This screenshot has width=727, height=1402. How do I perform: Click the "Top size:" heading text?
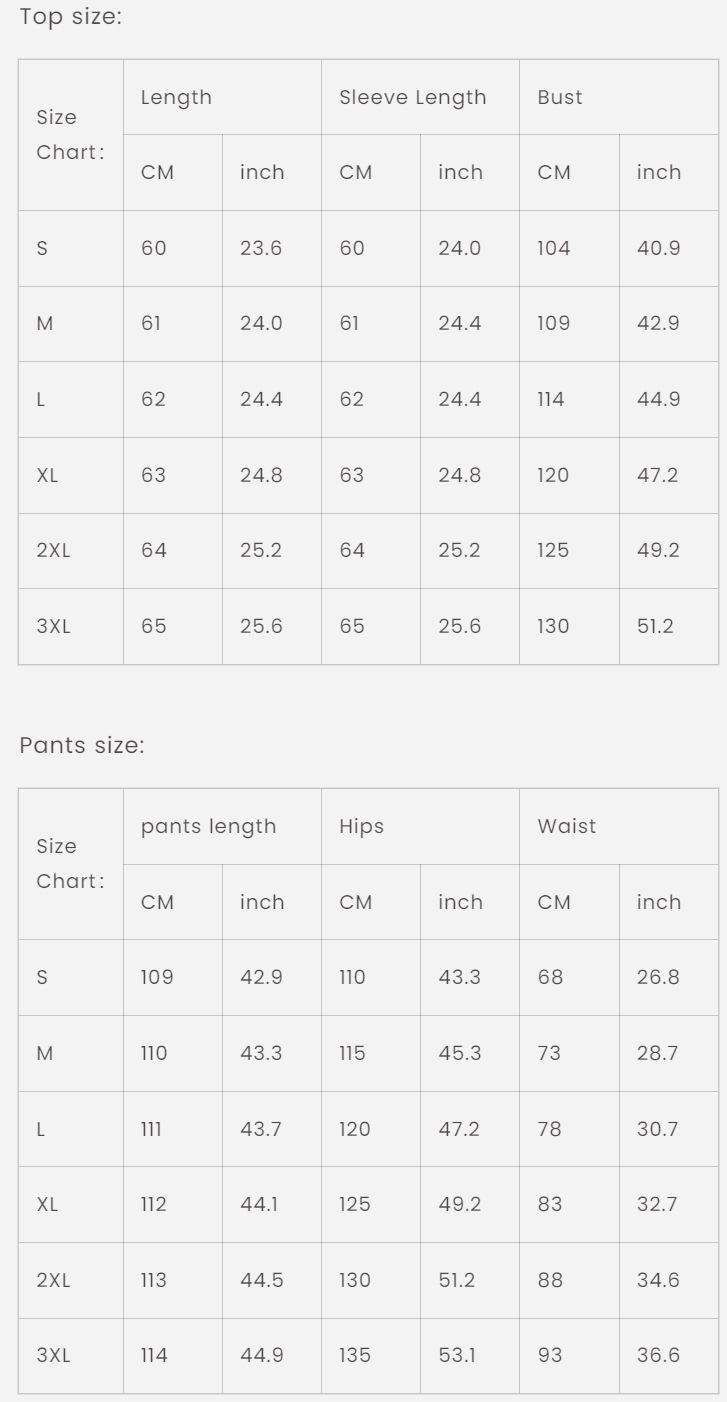71,17
